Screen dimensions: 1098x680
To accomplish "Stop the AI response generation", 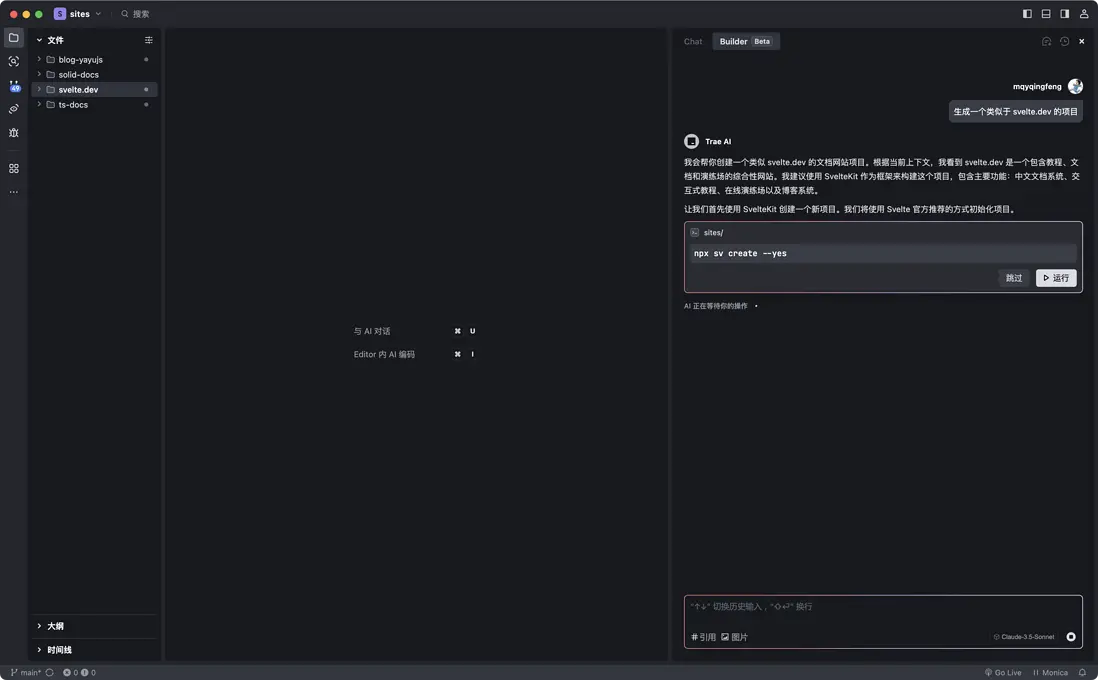I will 1071,637.
